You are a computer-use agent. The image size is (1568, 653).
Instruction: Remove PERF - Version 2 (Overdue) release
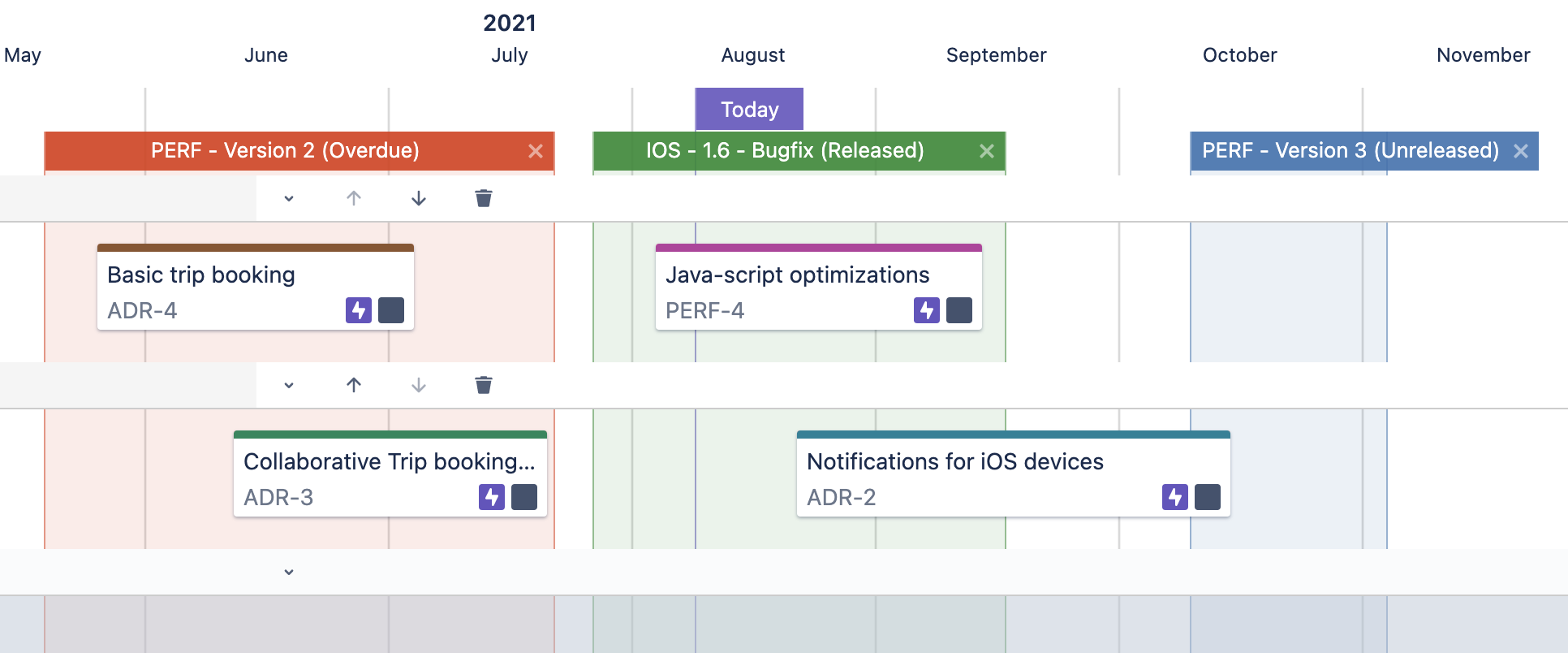536,151
